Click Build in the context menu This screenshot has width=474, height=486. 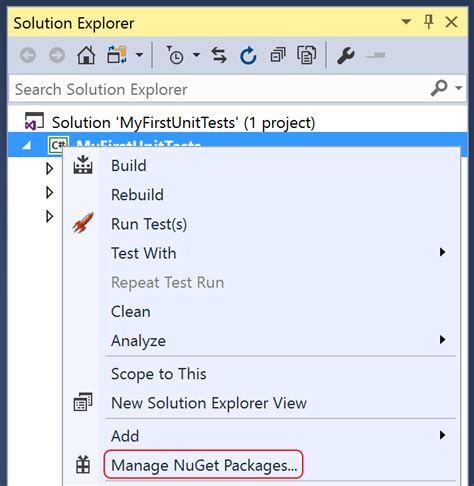click(x=129, y=166)
